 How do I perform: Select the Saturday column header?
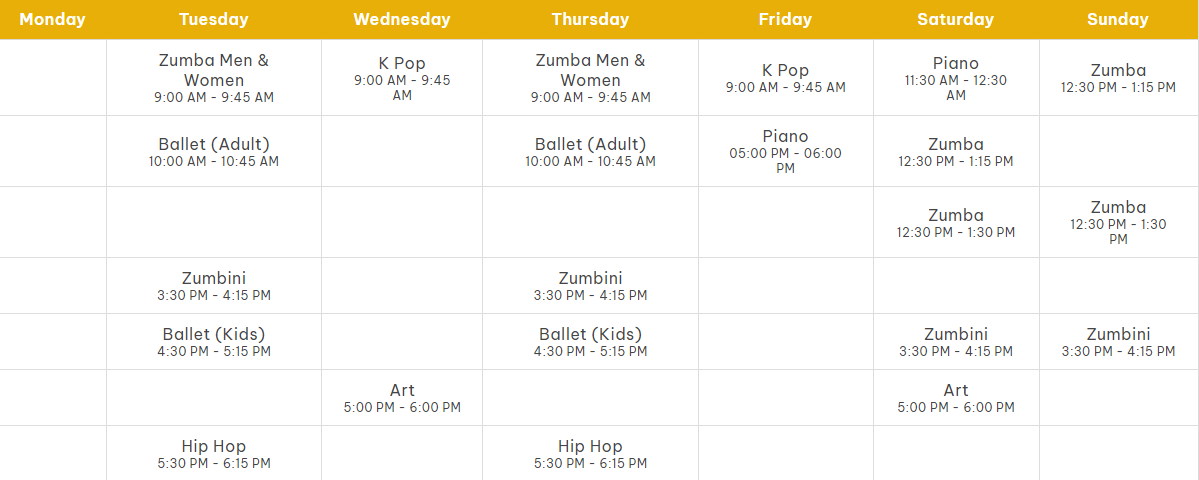point(956,20)
